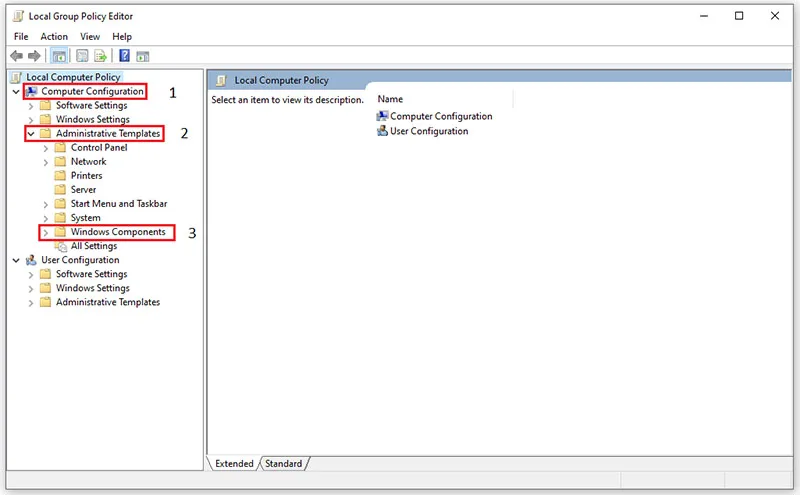This screenshot has height=495, width=800.
Task: Select Computer Configuration text in right pane
Action: click(441, 116)
